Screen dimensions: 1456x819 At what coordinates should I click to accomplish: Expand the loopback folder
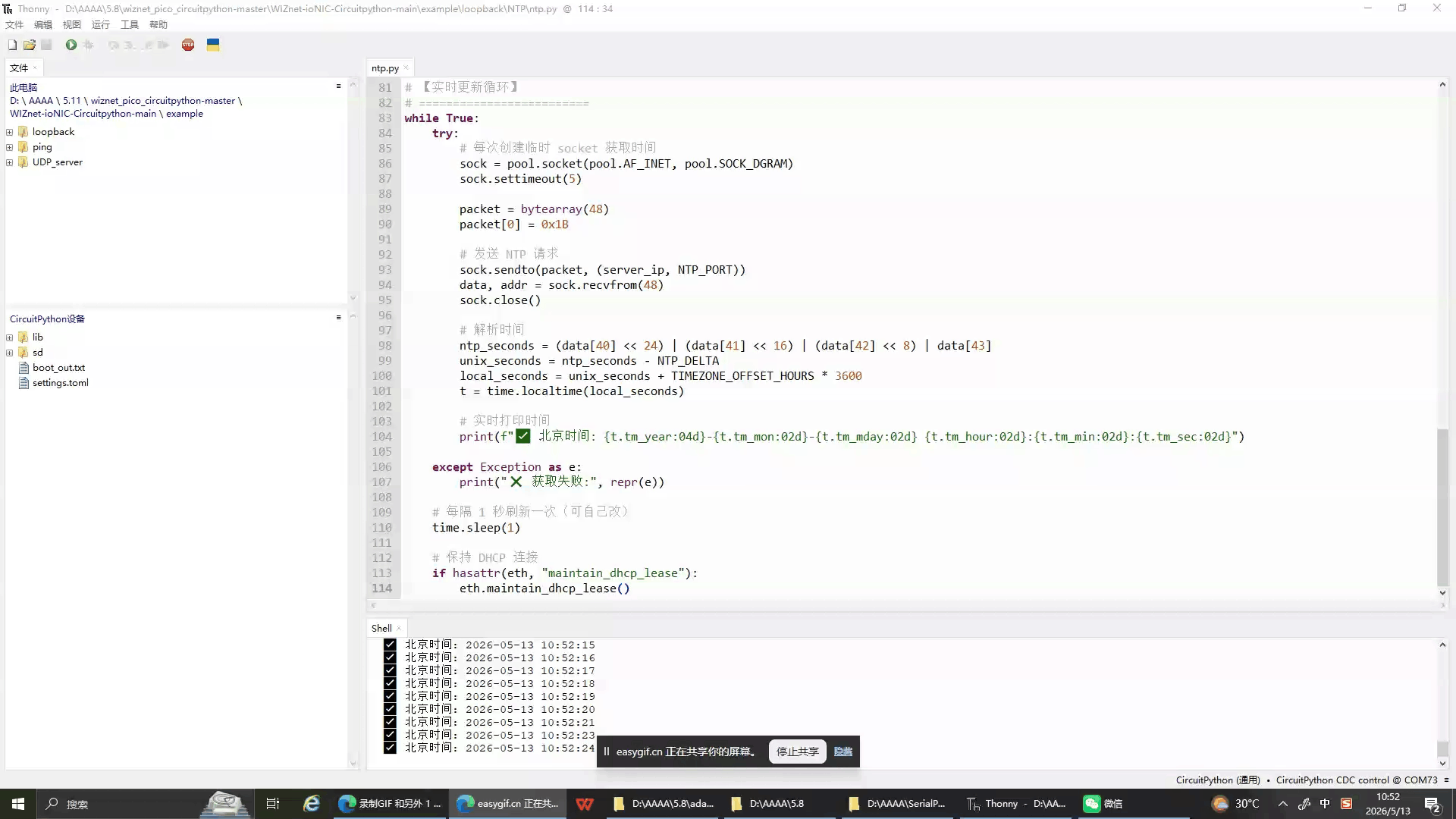tap(9, 132)
